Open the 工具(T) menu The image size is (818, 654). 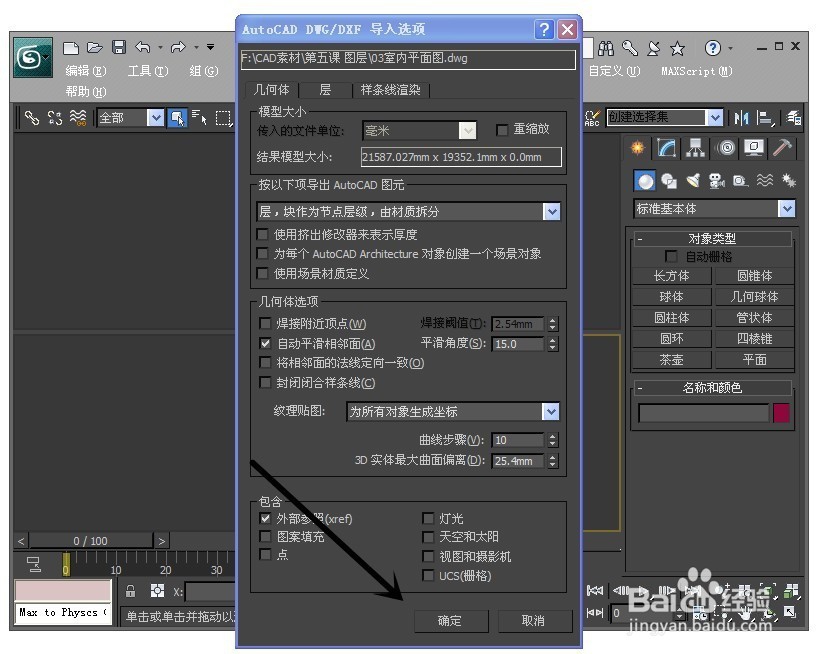pos(148,71)
